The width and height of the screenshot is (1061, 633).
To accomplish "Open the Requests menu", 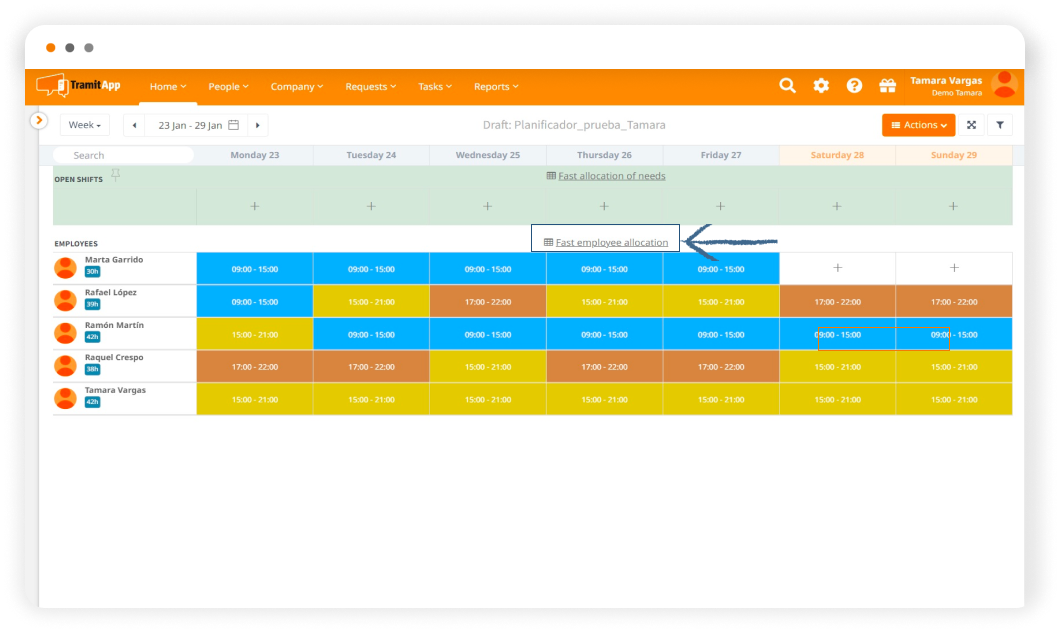I will click(x=370, y=87).
